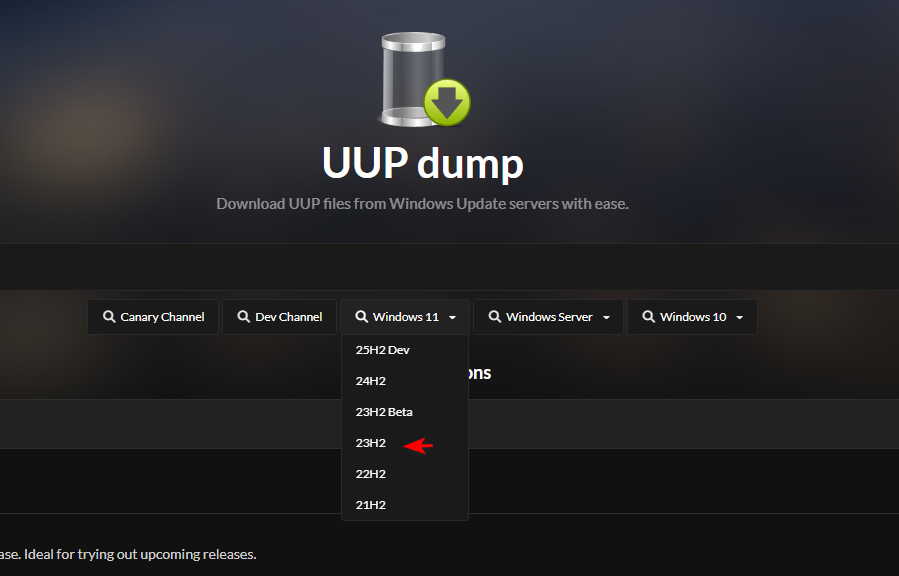This screenshot has height=576, width=899.
Task: Pick 22H2 from the dropdown list
Action: [x=405, y=473]
